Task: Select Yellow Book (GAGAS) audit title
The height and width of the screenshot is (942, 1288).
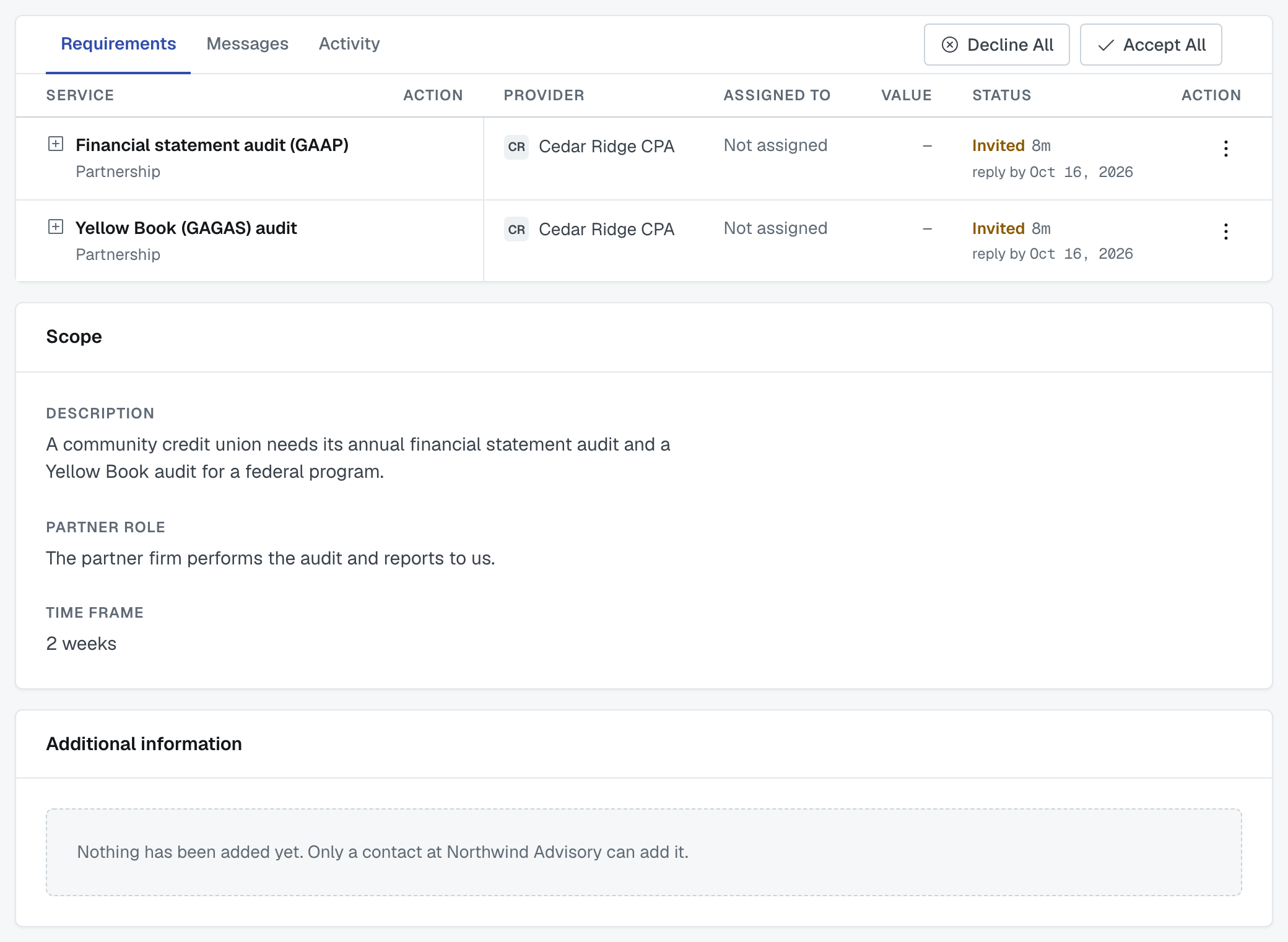Action: tap(186, 228)
